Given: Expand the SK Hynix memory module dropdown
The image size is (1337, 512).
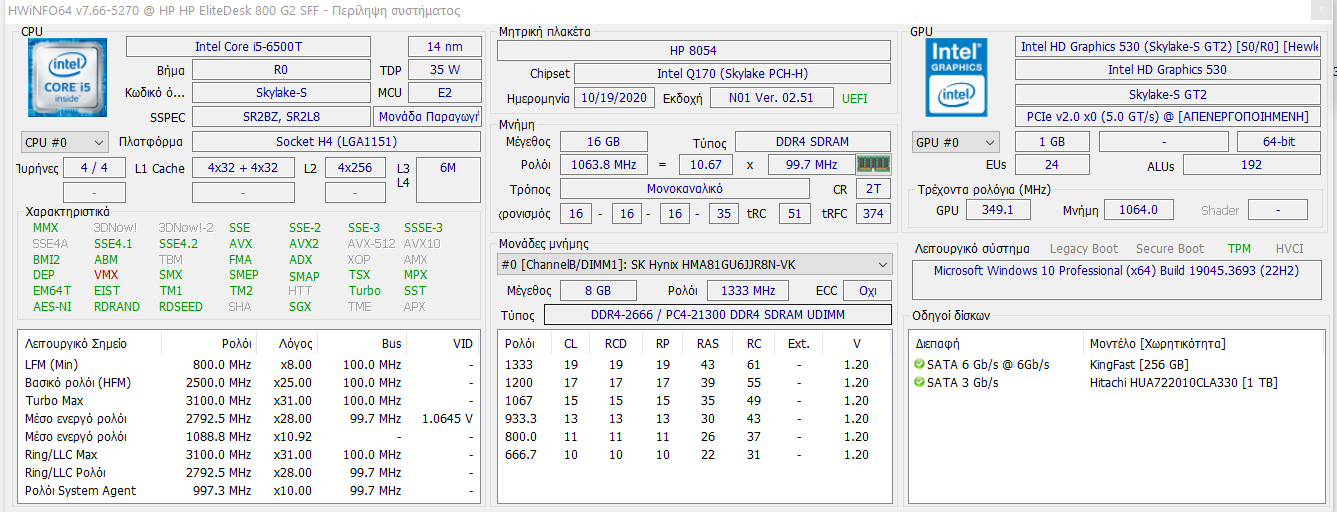Looking at the screenshot, I should pos(694,265).
